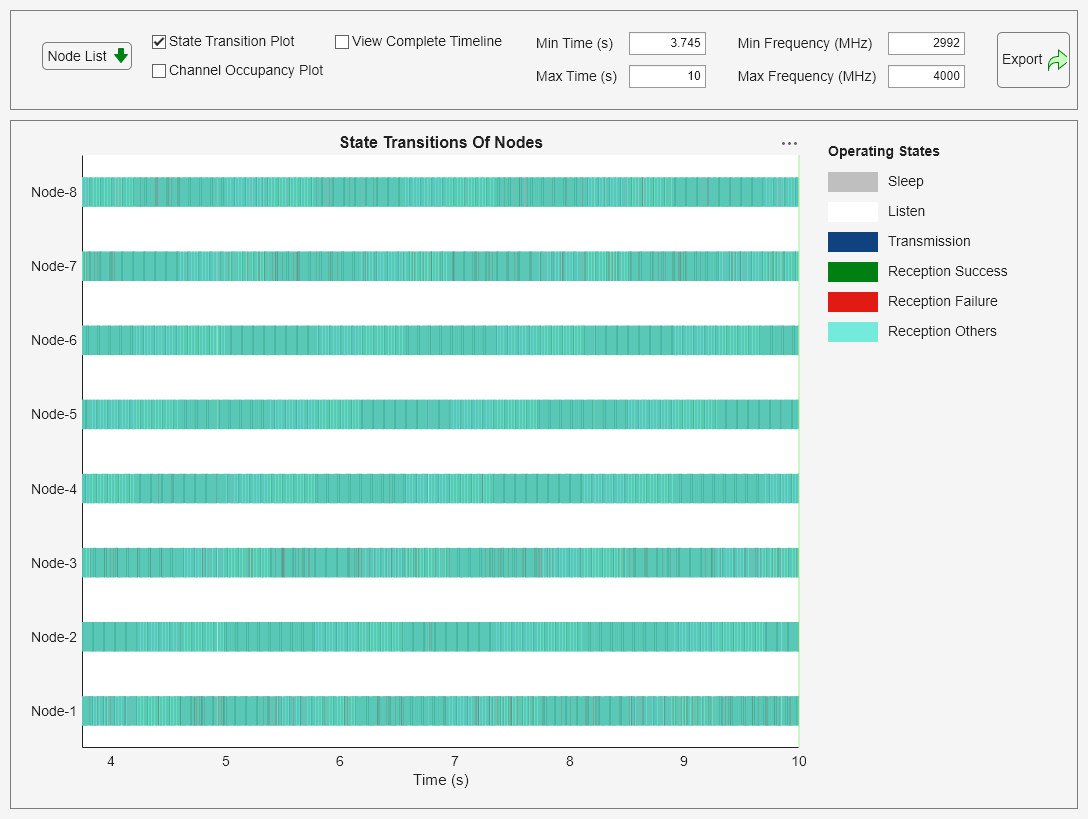Click the Max Time input field
Image resolution: width=1088 pixels, height=819 pixels.
pos(667,76)
